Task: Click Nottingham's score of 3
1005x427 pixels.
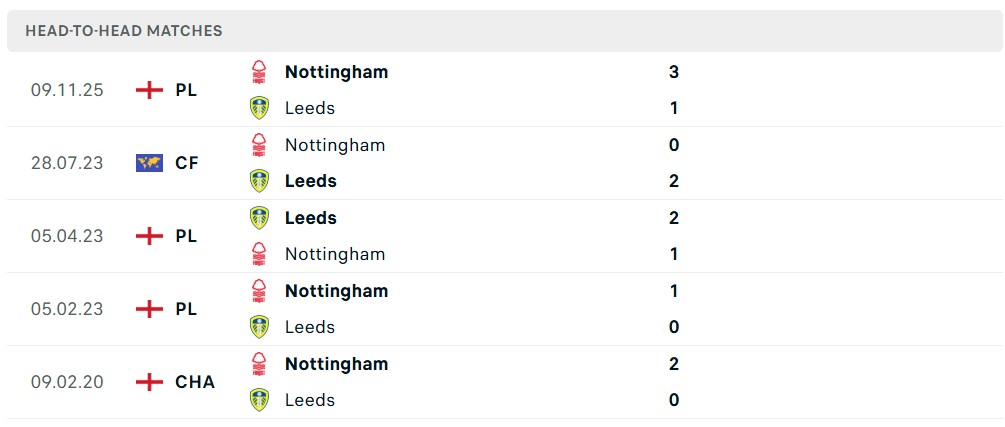Action: 674,72
